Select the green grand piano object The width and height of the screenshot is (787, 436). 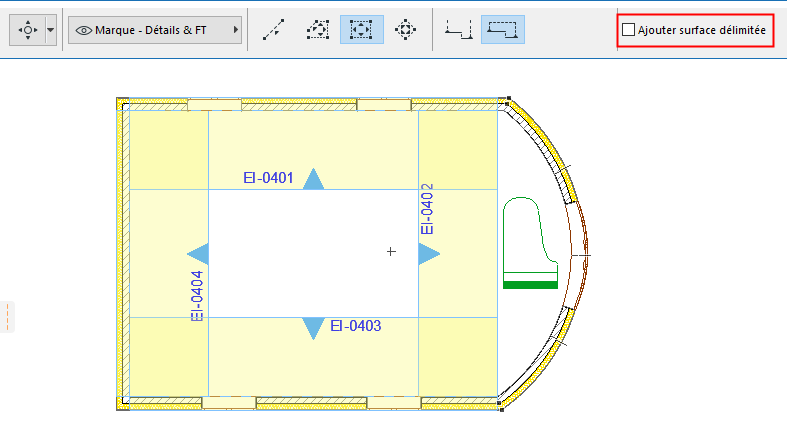pyautogui.click(x=531, y=243)
